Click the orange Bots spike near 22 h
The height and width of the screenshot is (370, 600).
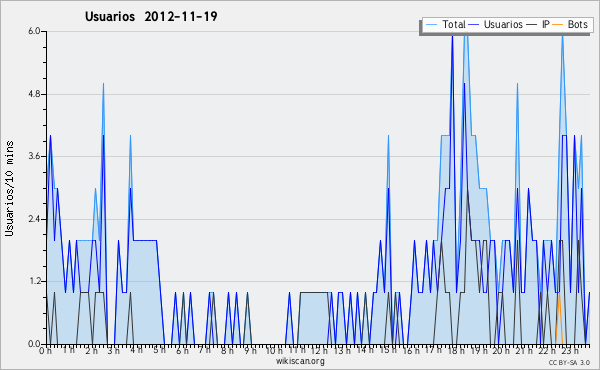[x=559, y=318]
